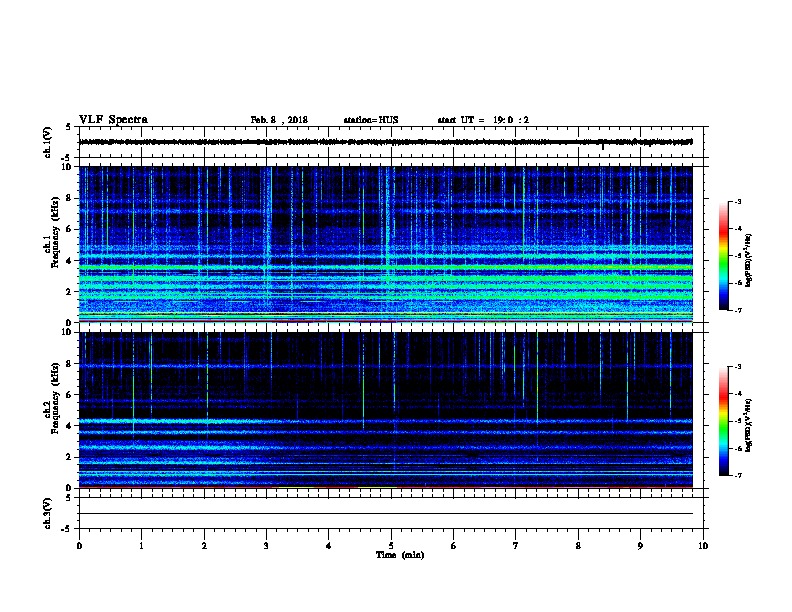Click the "ch.1(V)" waveform axis label

[x=47, y=142]
